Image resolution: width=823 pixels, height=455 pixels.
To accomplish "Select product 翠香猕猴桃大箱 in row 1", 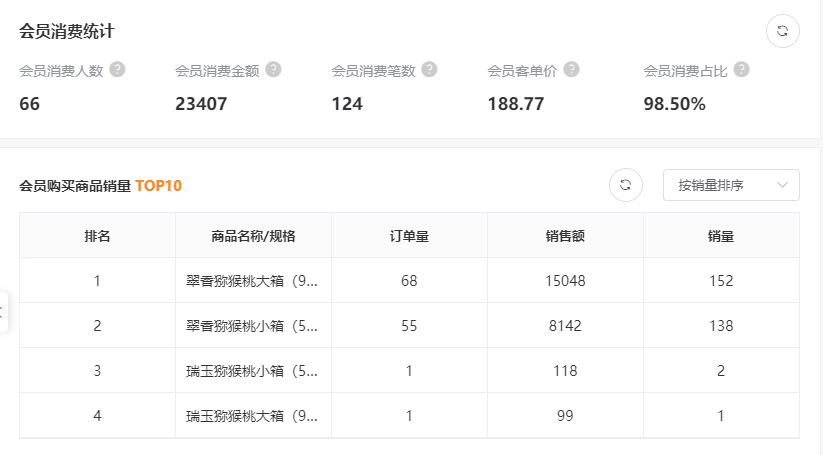I will 253,281.
